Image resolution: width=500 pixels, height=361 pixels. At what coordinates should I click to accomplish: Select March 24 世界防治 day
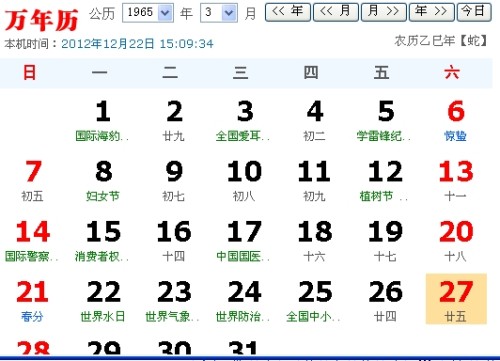244,302
